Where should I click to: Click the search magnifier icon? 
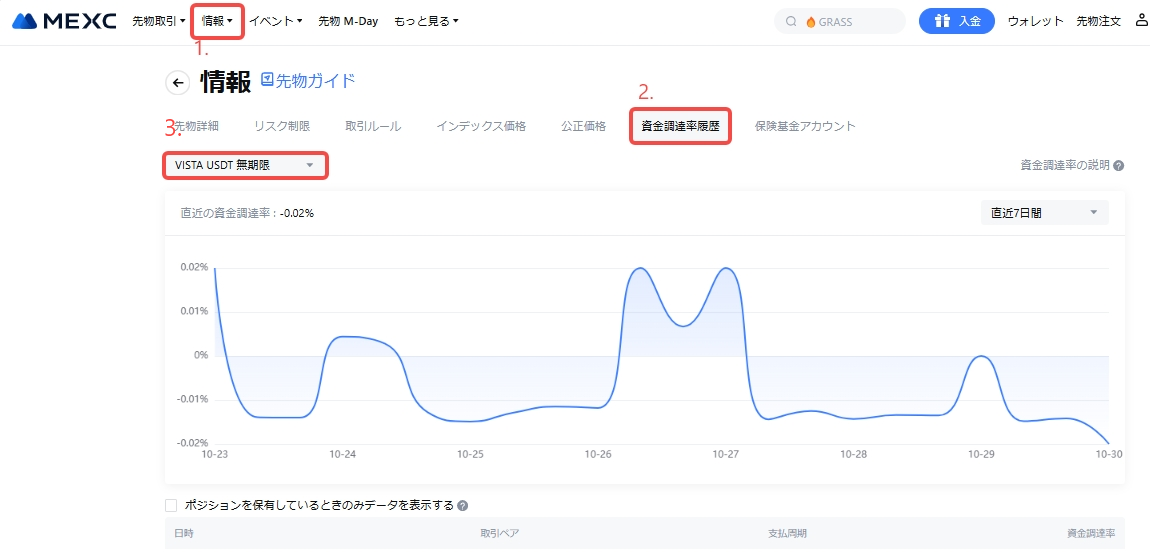coord(791,21)
